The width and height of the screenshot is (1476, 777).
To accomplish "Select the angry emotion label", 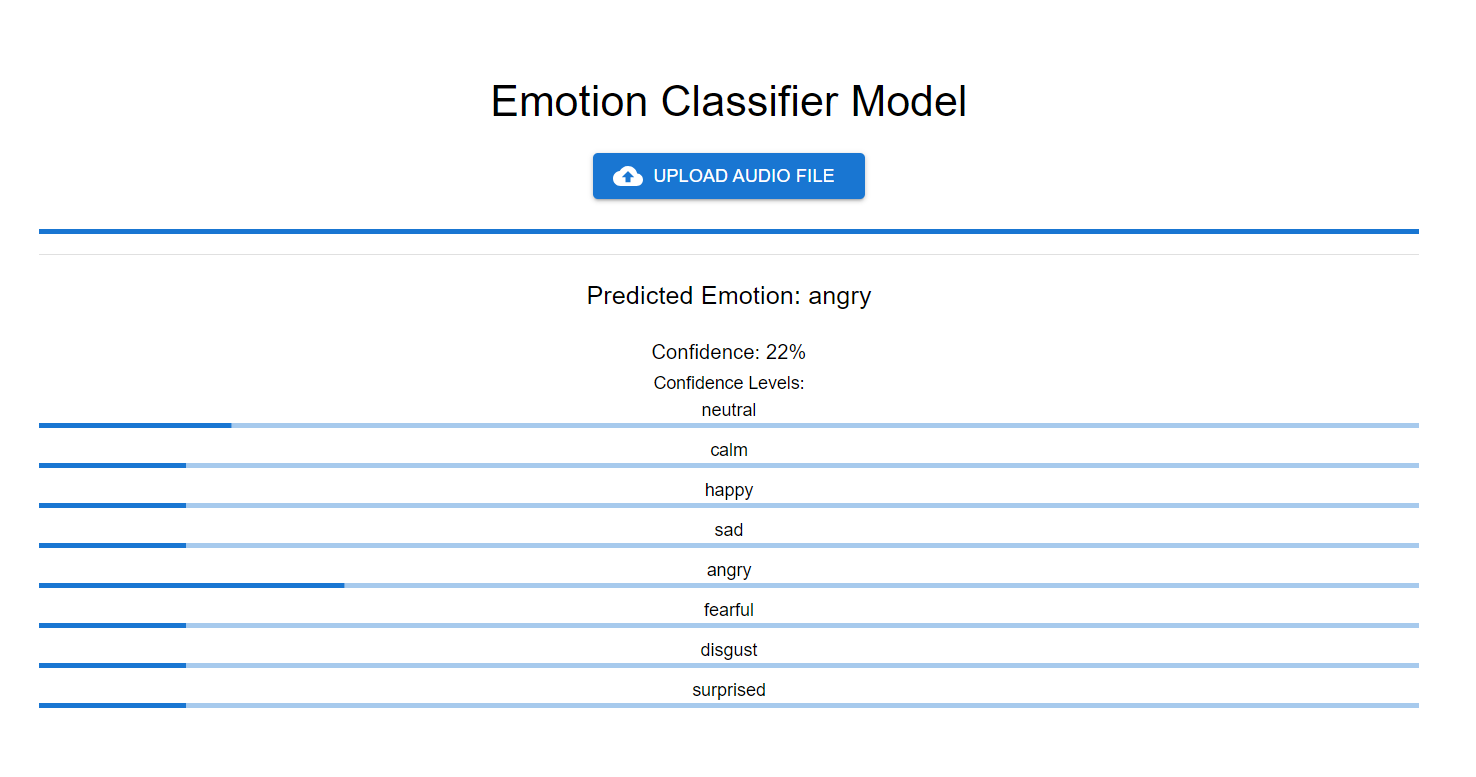I will (729, 570).
